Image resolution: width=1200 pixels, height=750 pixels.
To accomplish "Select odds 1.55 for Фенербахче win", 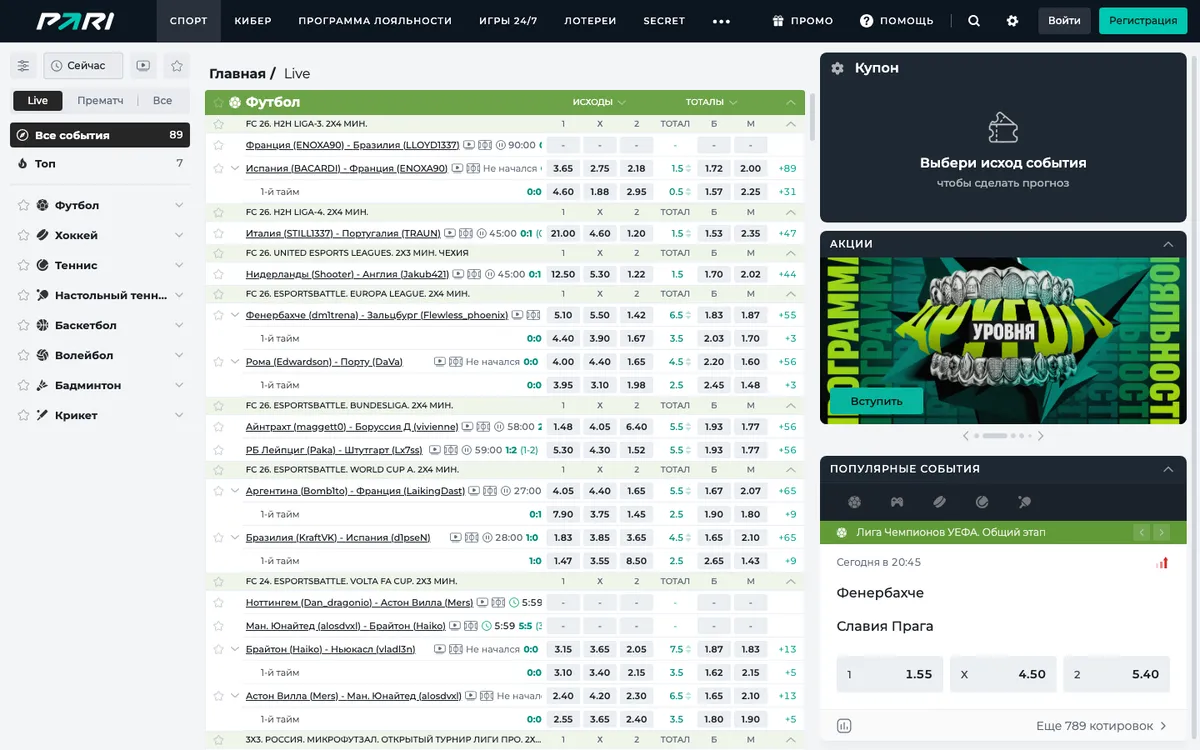I will tap(890, 674).
